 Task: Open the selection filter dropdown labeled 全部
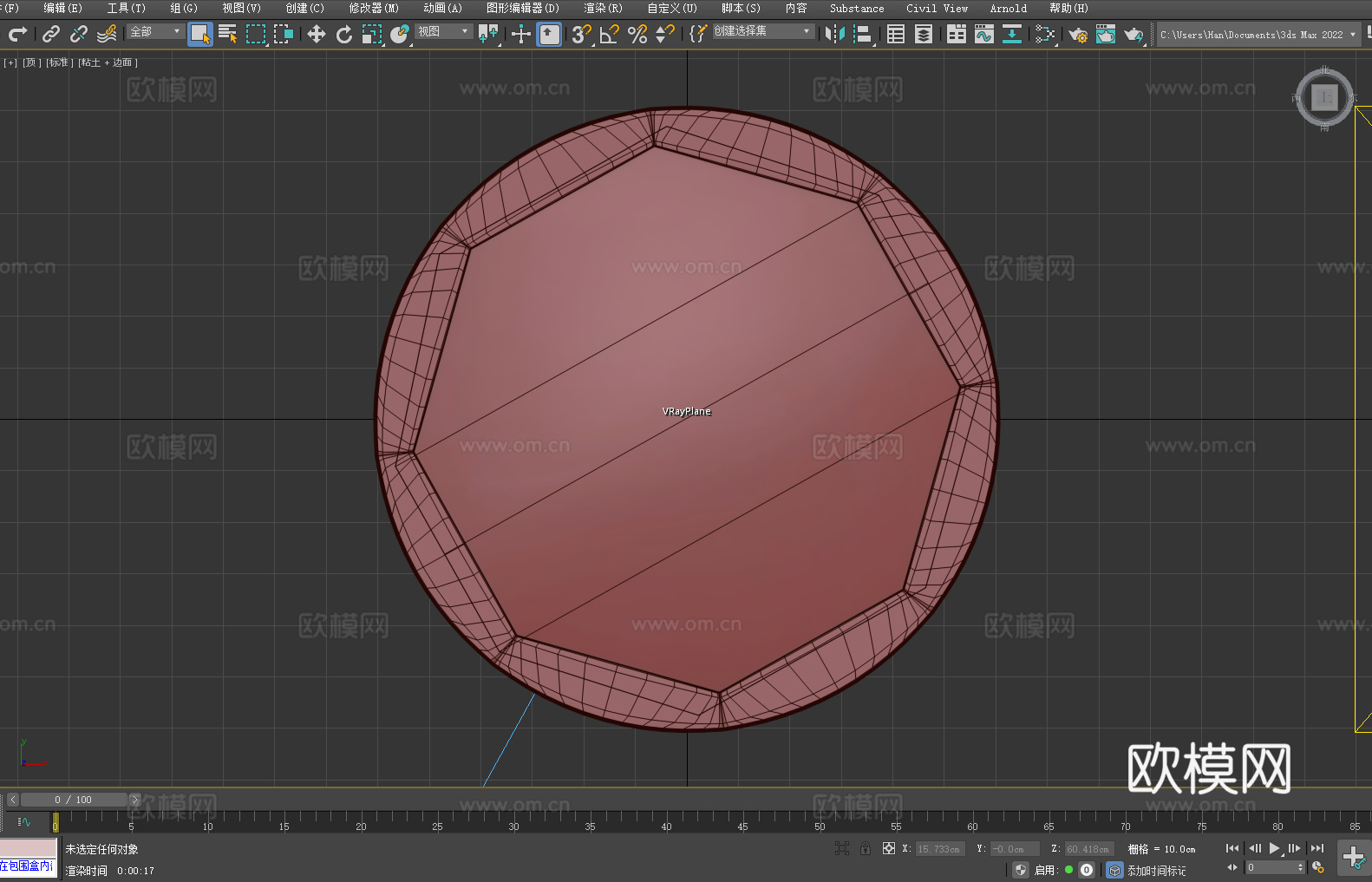click(155, 31)
